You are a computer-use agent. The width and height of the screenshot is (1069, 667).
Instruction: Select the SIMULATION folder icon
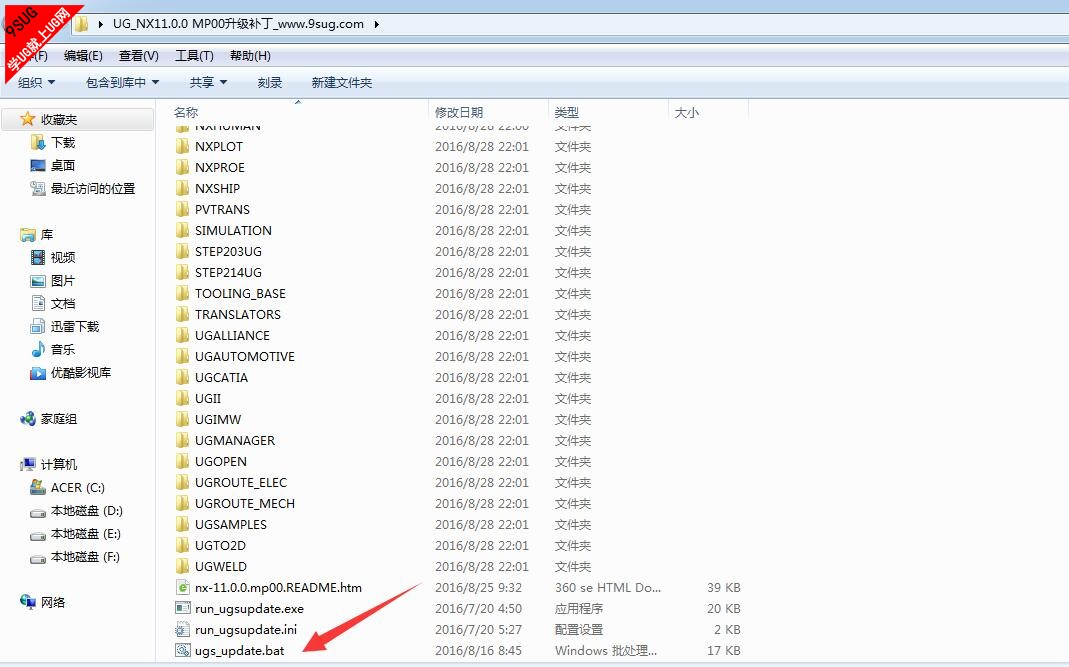(x=183, y=230)
